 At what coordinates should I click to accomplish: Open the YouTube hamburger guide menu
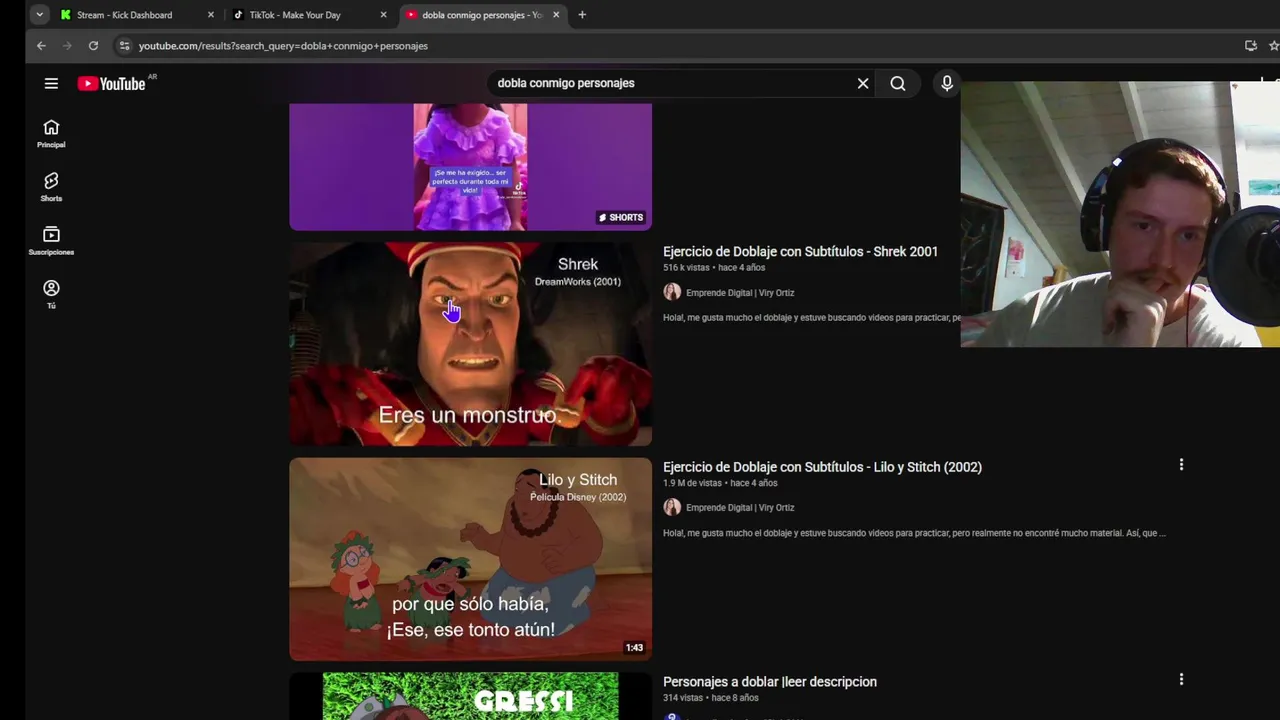[x=51, y=84]
